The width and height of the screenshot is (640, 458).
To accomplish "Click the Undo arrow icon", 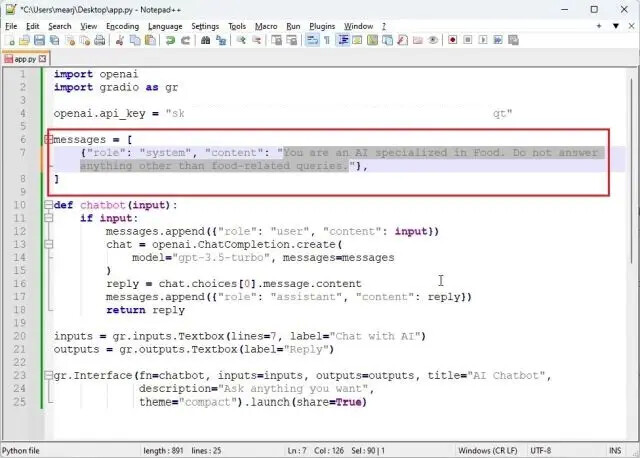I will coord(170,40).
